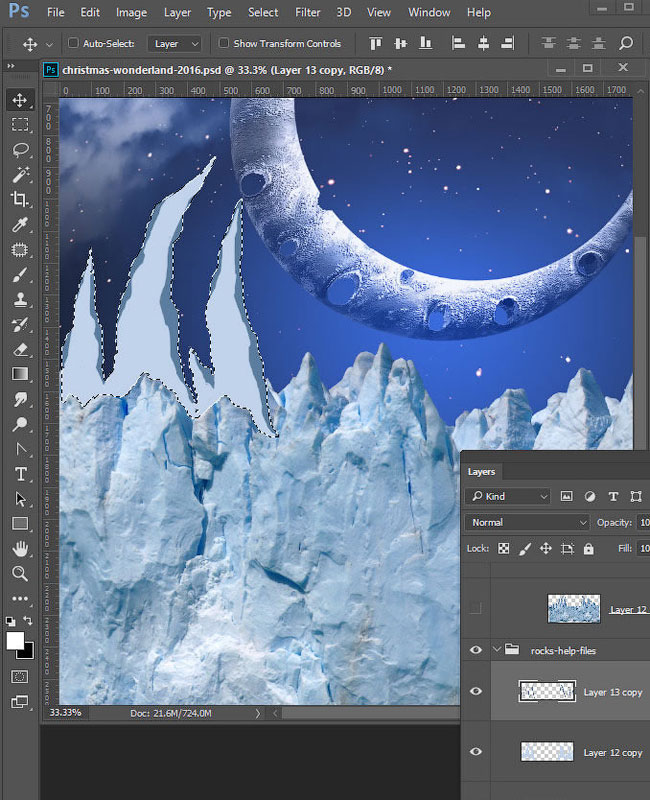The image size is (650, 800).
Task: Align top edges in options bar
Action: 376,43
